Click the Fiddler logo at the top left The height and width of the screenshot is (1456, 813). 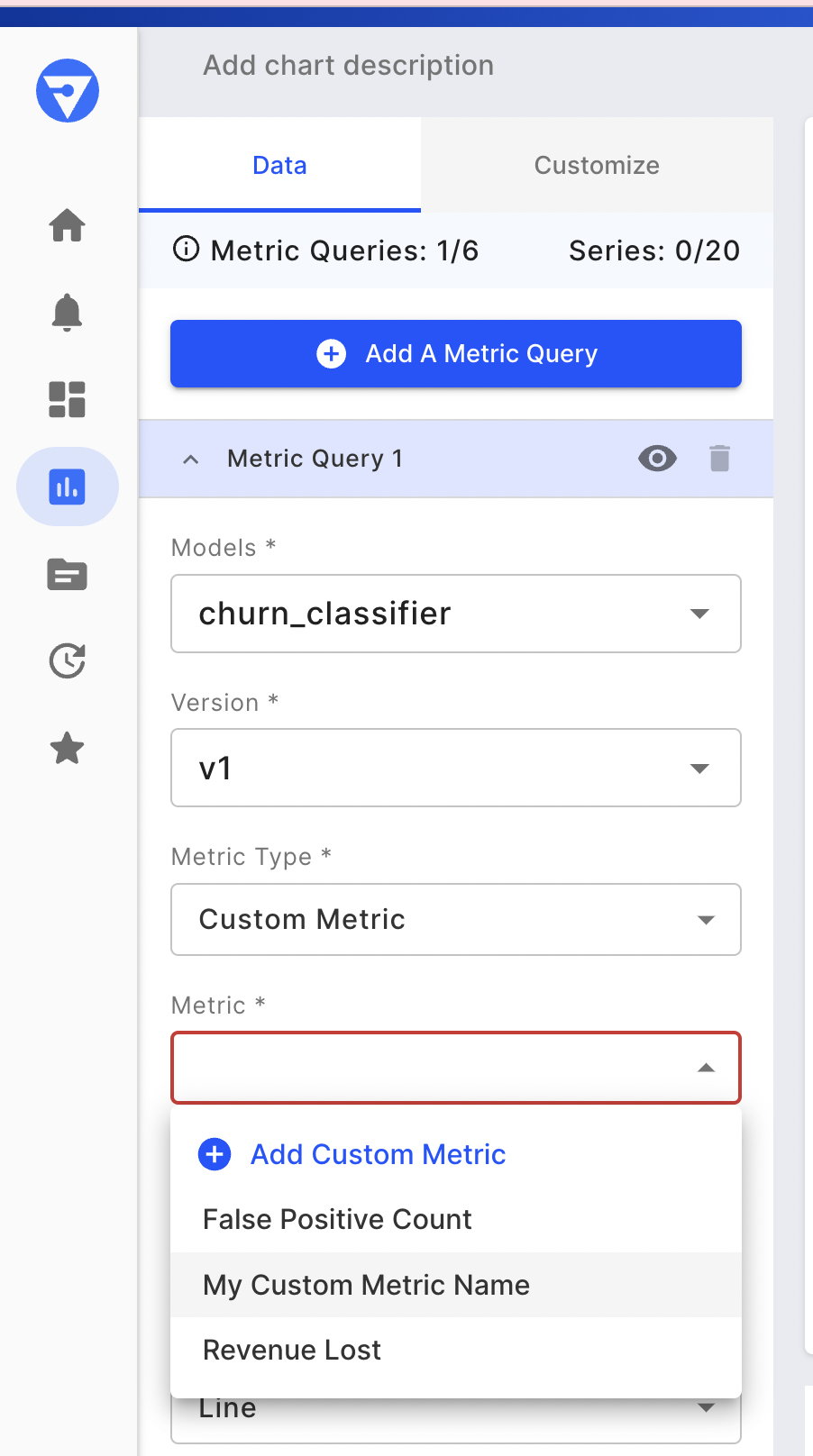[x=68, y=91]
